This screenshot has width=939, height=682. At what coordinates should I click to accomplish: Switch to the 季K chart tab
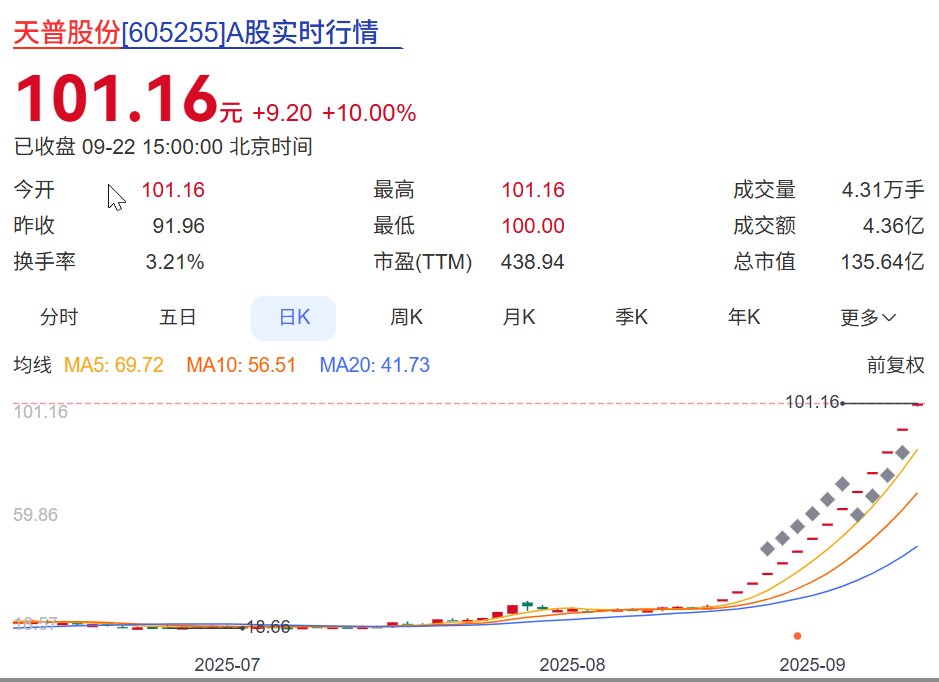[631, 317]
